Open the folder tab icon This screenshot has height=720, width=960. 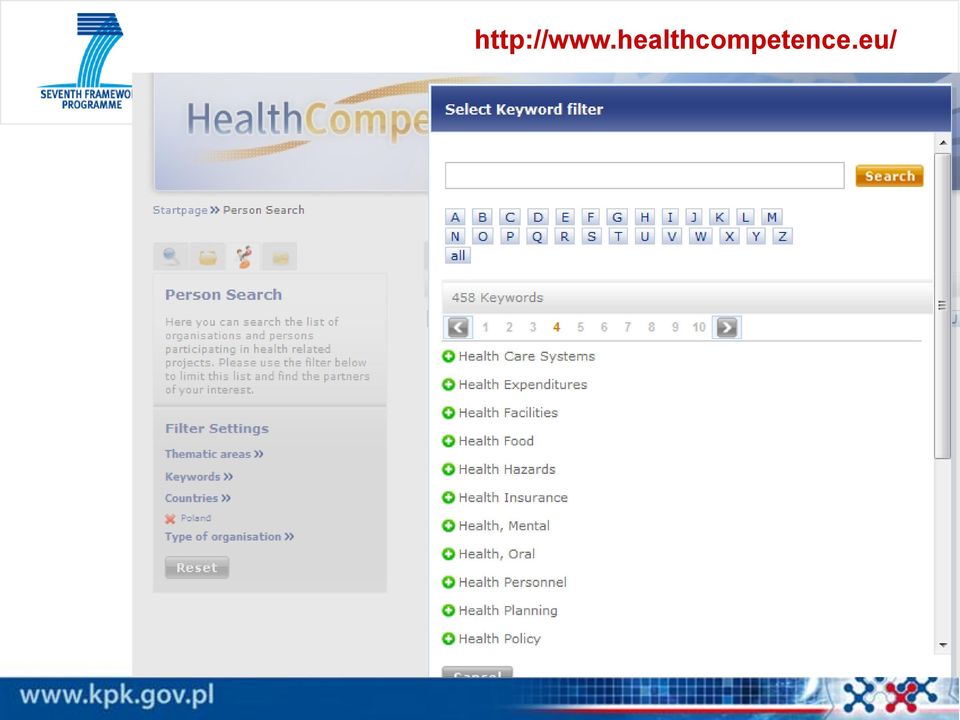click(x=208, y=256)
